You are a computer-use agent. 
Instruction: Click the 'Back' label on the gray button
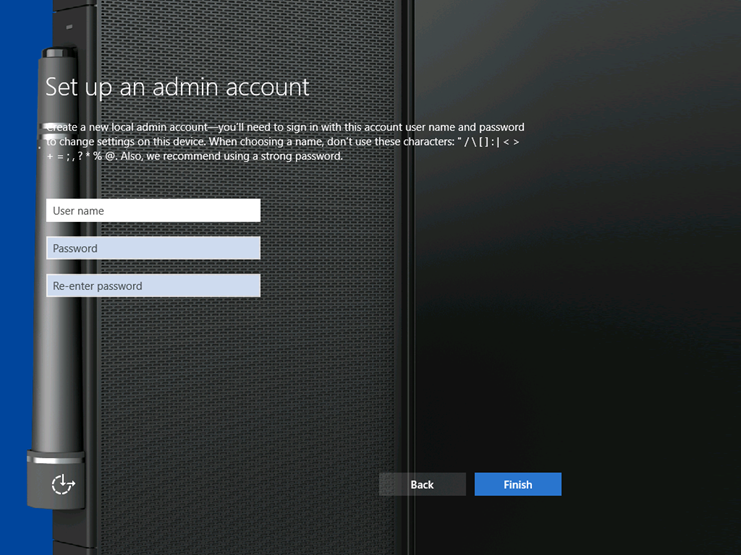point(422,485)
